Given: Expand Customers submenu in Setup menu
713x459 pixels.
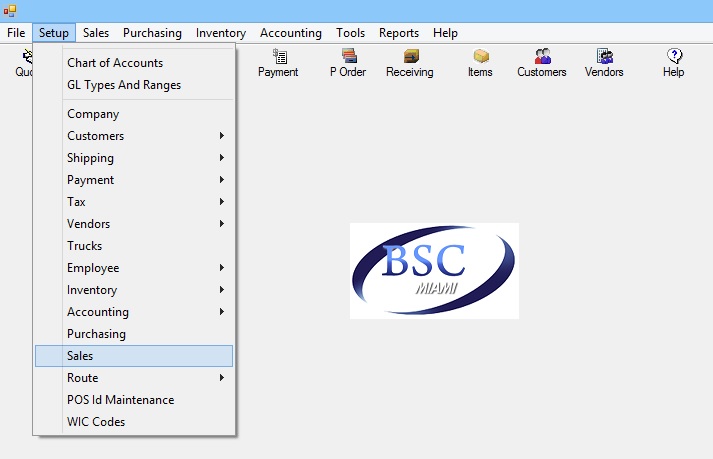Looking at the screenshot, I should coord(134,136).
